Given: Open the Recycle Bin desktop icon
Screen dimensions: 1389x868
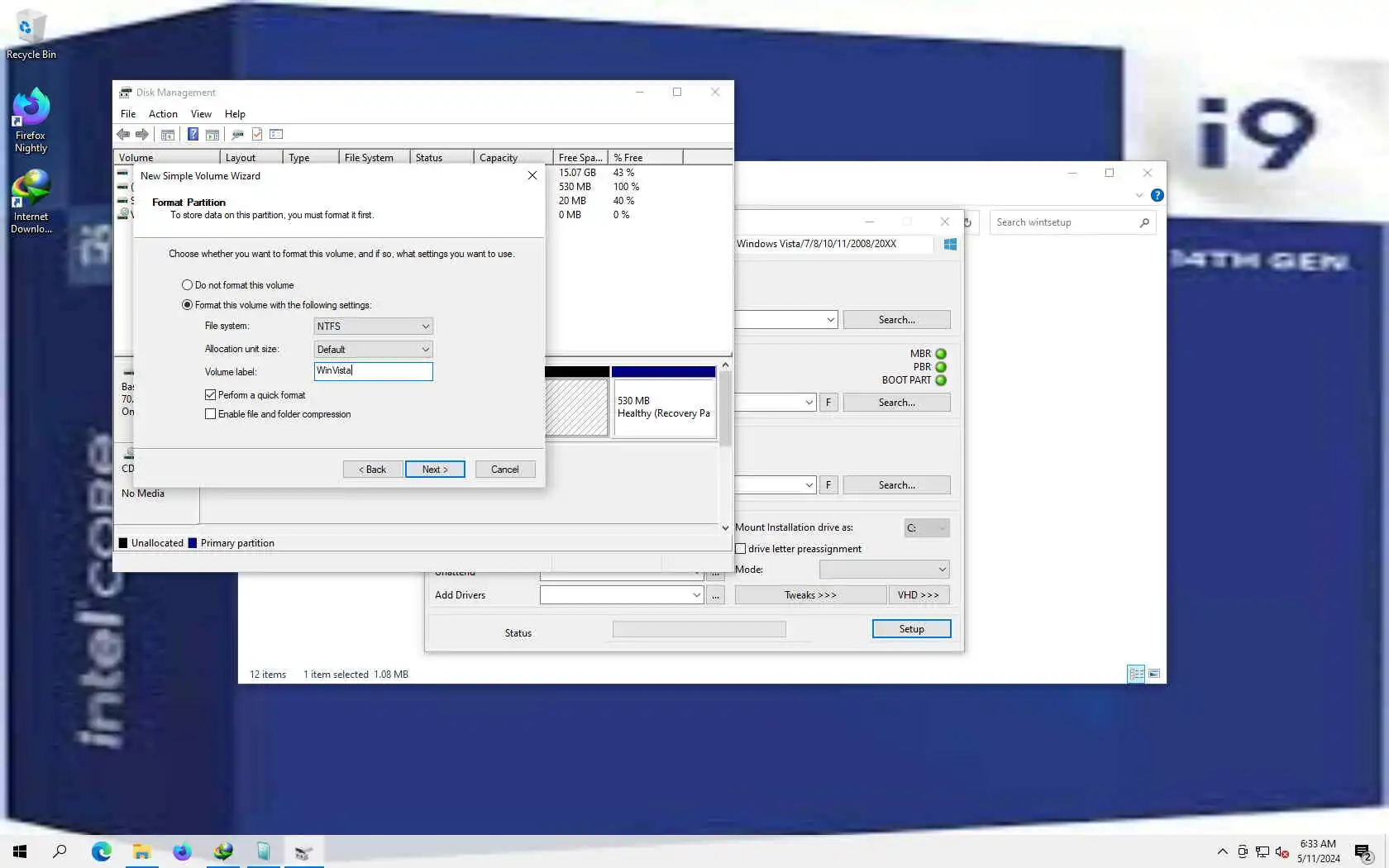Looking at the screenshot, I should [x=31, y=36].
